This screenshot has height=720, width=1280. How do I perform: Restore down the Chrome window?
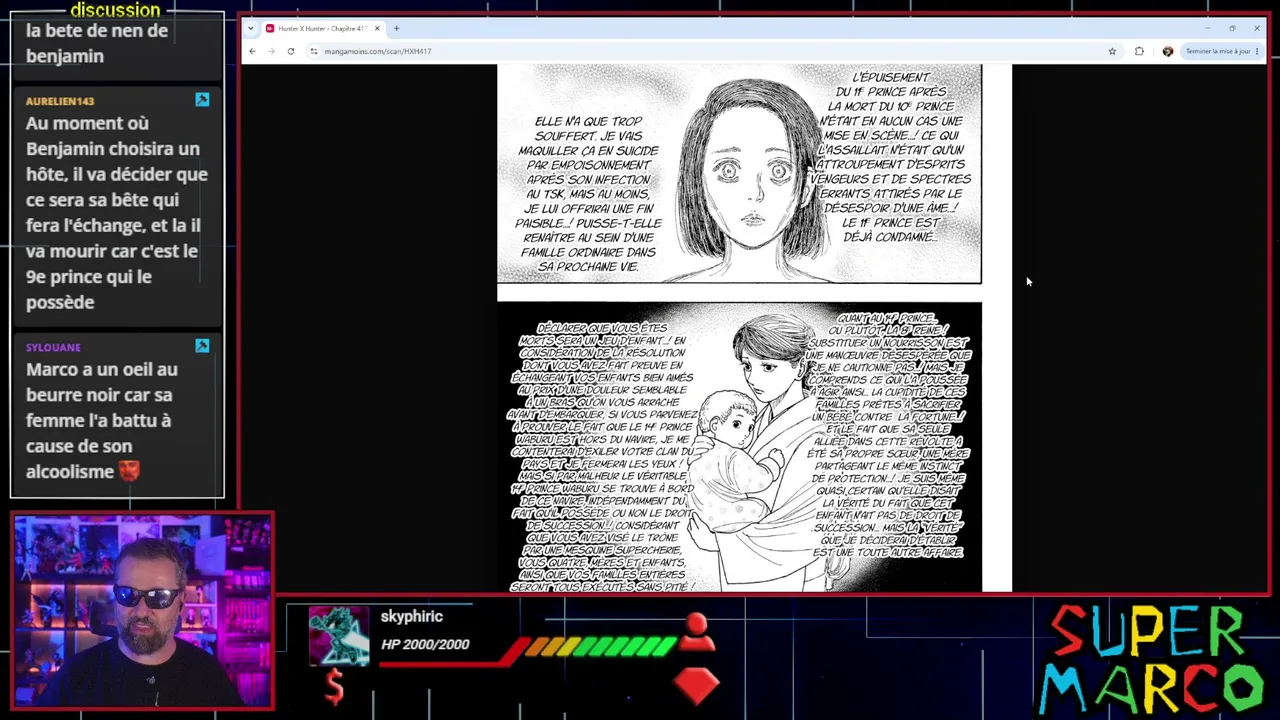pos(1232,28)
